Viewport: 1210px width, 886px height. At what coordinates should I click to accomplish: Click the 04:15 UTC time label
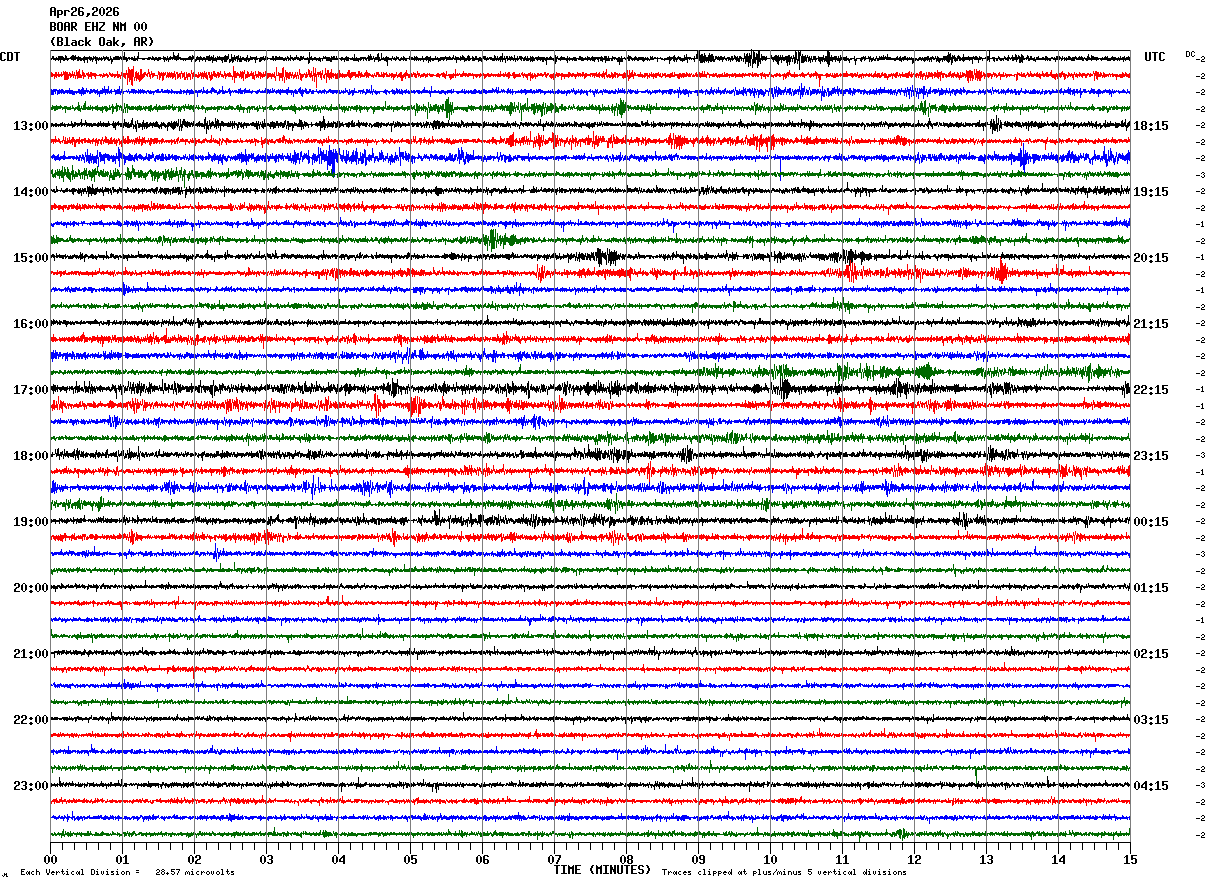[1151, 786]
